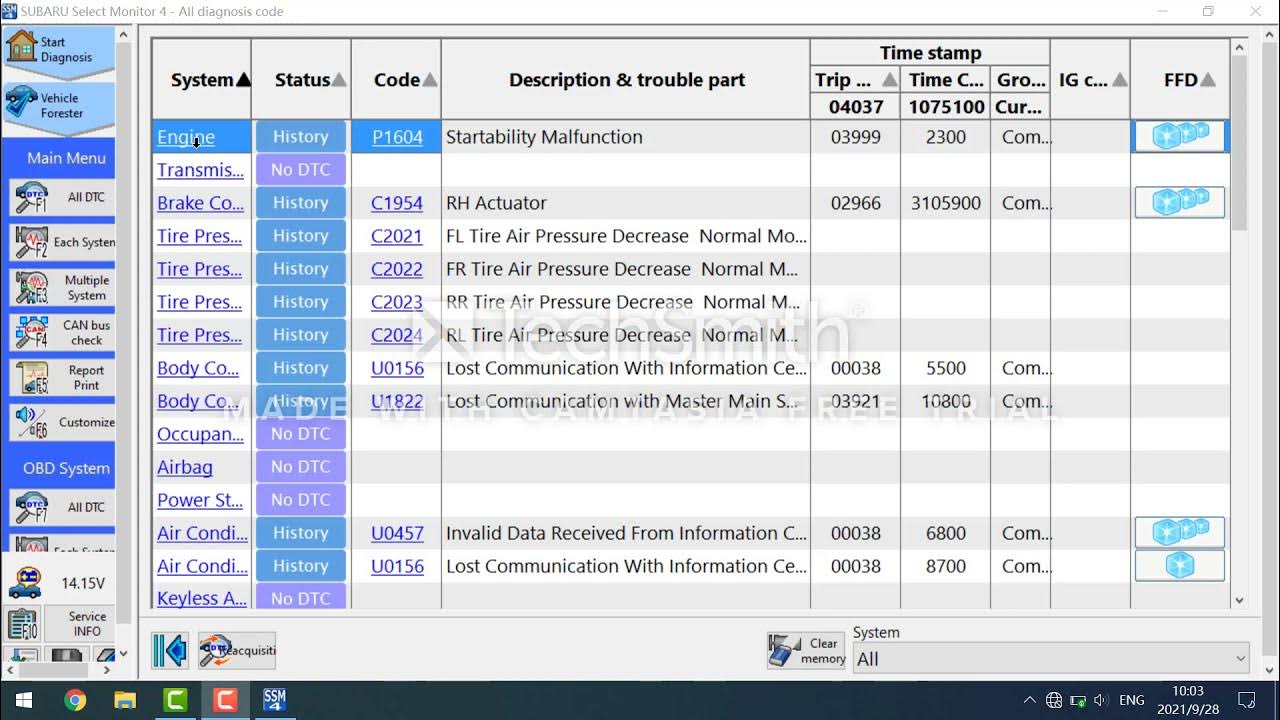The height and width of the screenshot is (720, 1280).
Task: Sort by Trip timestamp column arrow
Action: pyautogui.click(x=889, y=80)
